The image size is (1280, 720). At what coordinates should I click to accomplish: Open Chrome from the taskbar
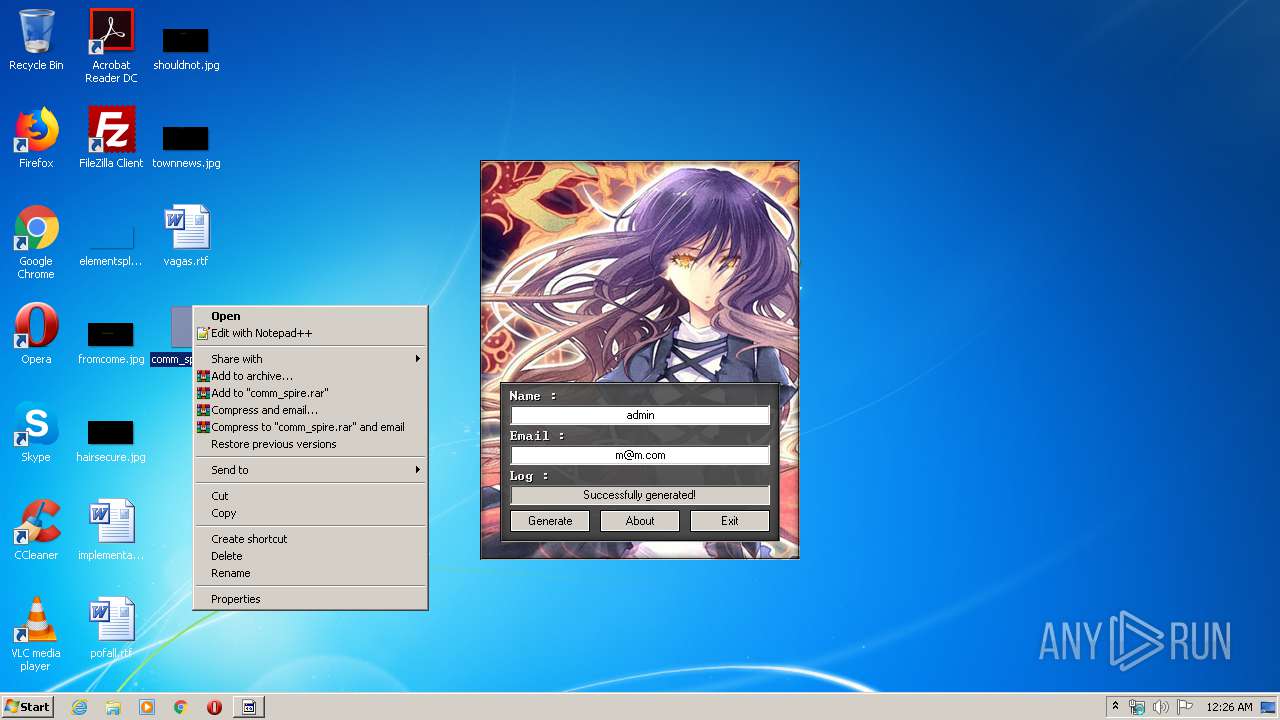click(181, 707)
